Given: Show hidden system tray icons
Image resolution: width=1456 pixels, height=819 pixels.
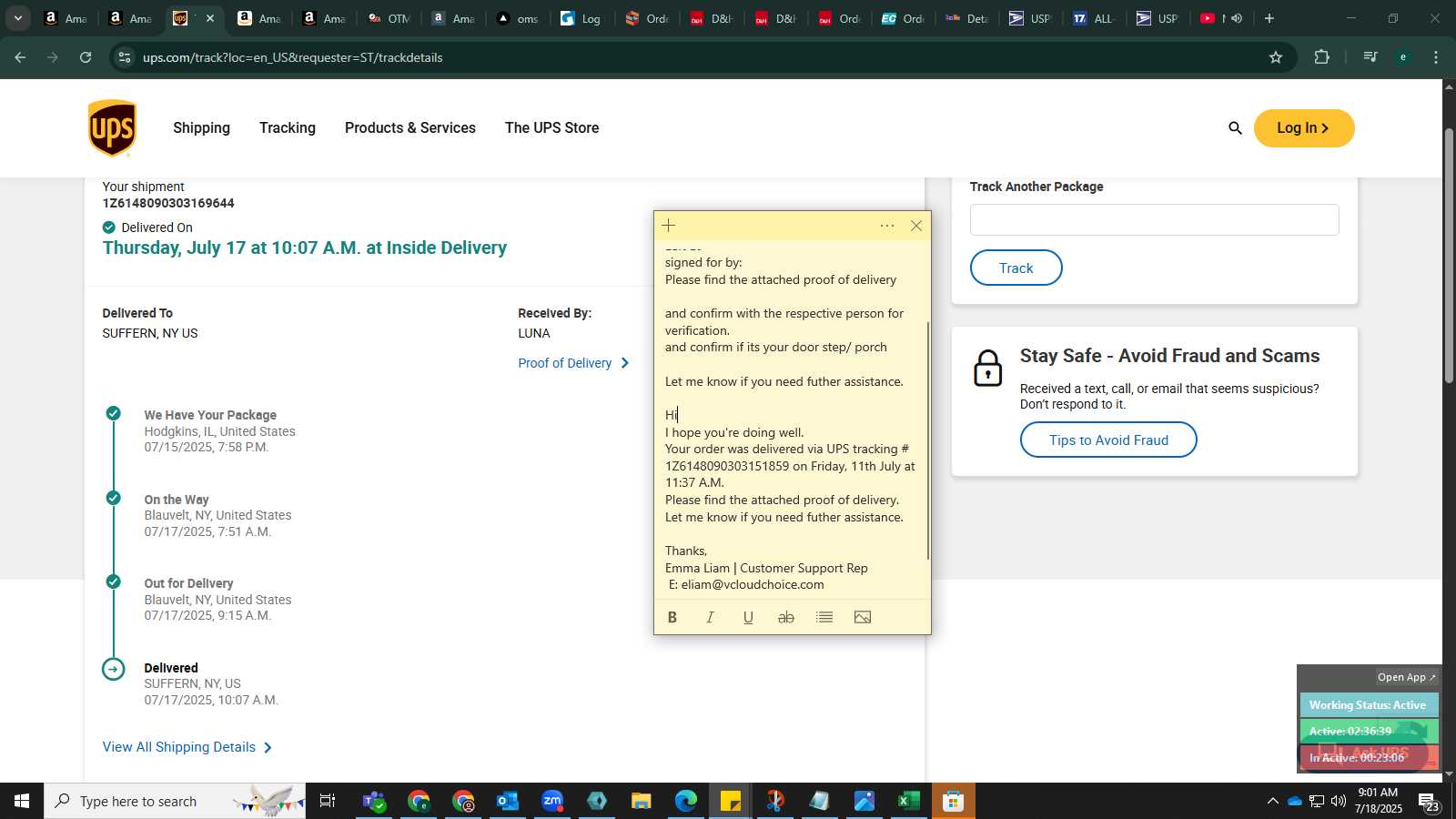Looking at the screenshot, I should tap(1272, 801).
